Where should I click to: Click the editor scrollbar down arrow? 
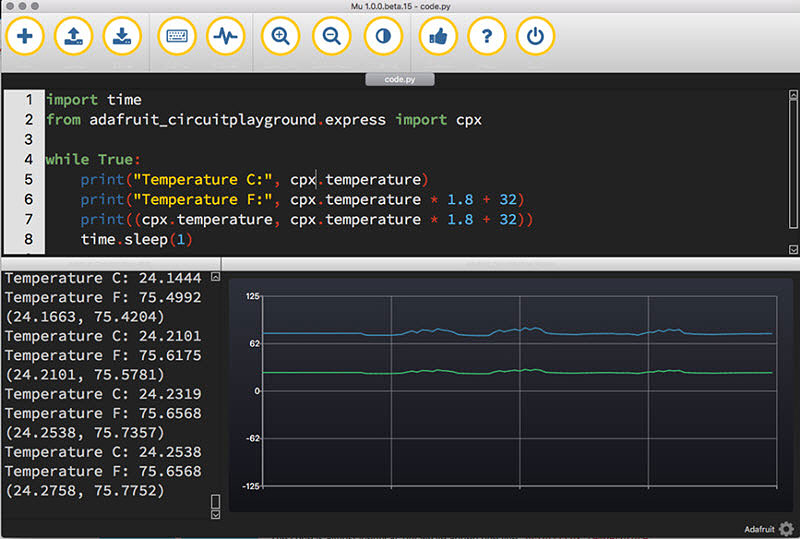[x=793, y=249]
